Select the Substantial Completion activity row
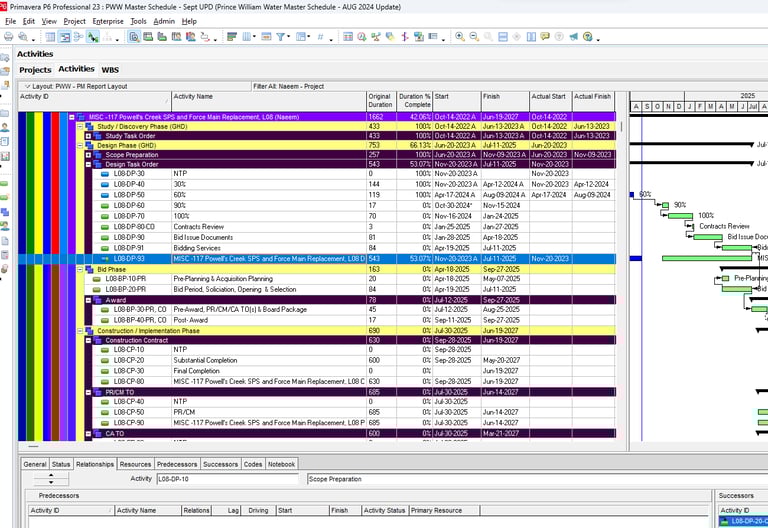 (317, 360)
